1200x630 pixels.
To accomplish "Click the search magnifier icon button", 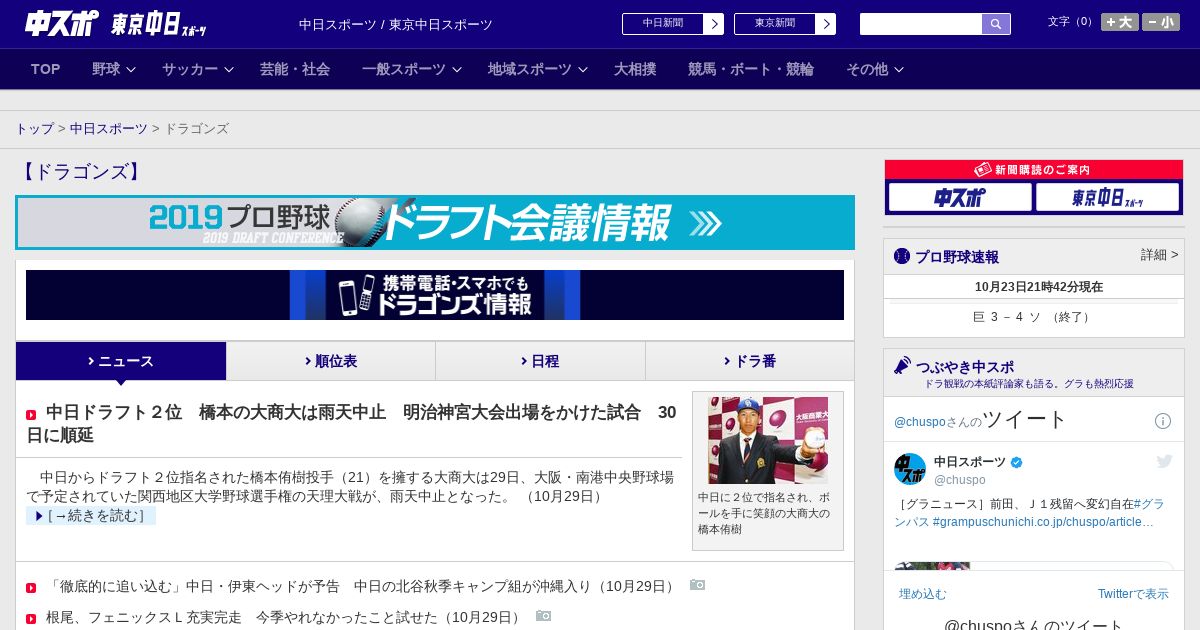I will tap(996, 24).
